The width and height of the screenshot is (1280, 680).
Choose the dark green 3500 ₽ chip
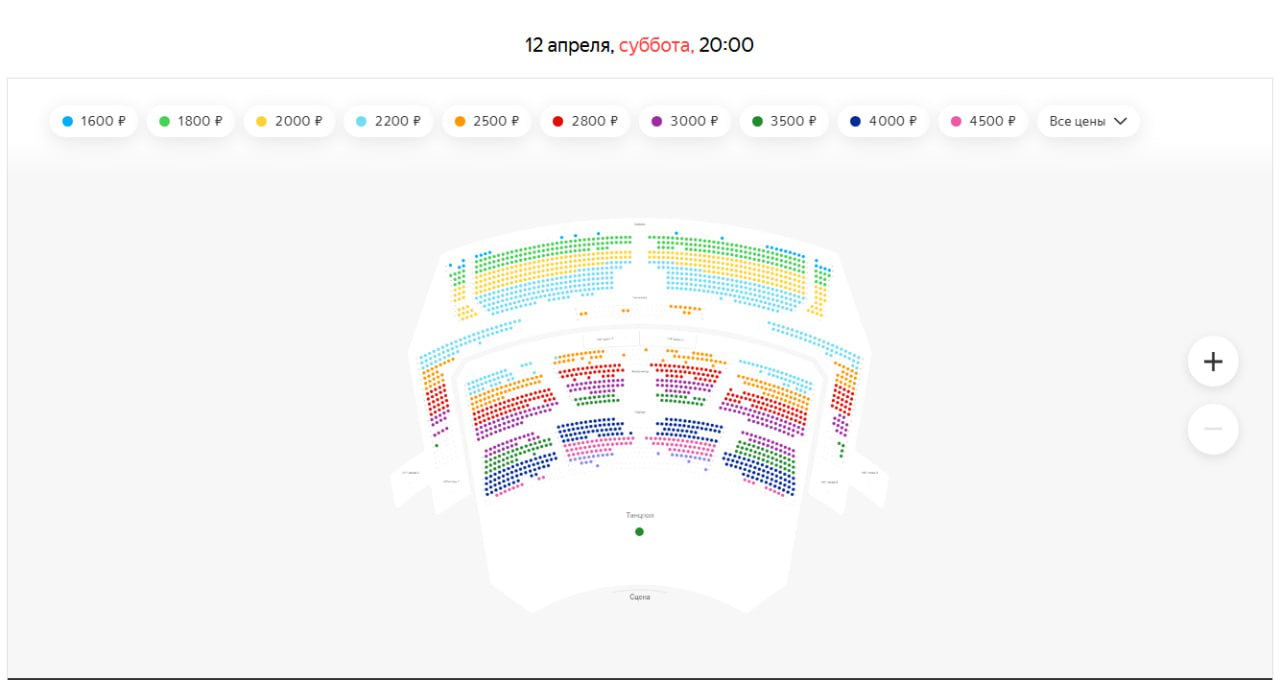(784, 121)
